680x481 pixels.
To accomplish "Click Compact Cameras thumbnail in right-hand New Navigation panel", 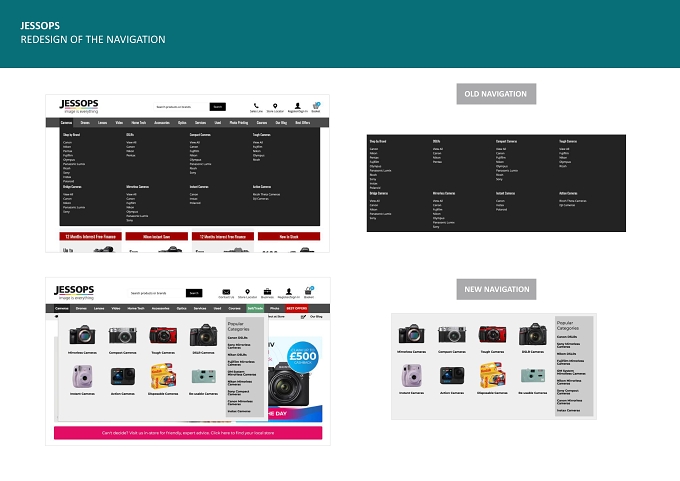I will [451, 334].
